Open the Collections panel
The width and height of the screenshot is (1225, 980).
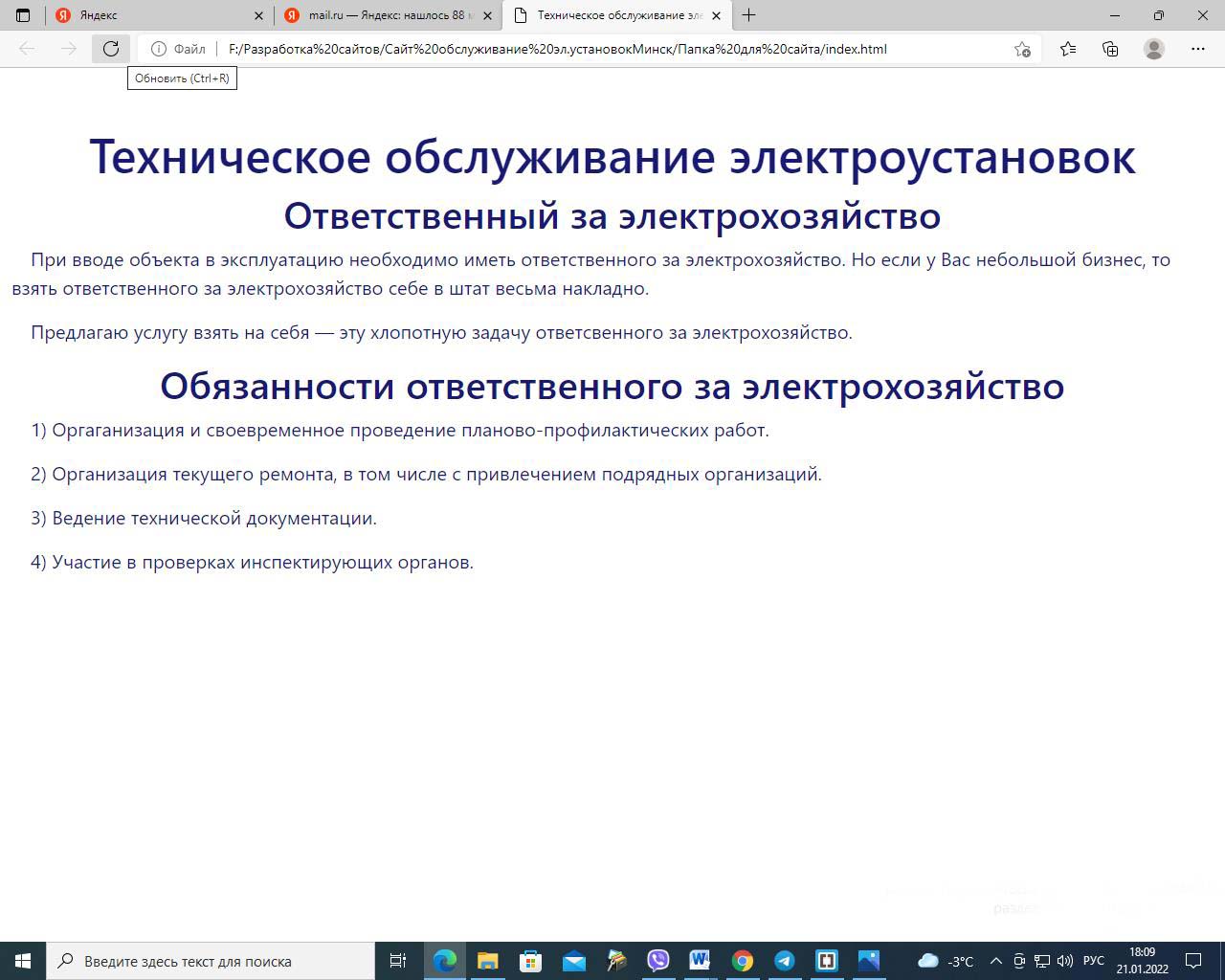1110,49
